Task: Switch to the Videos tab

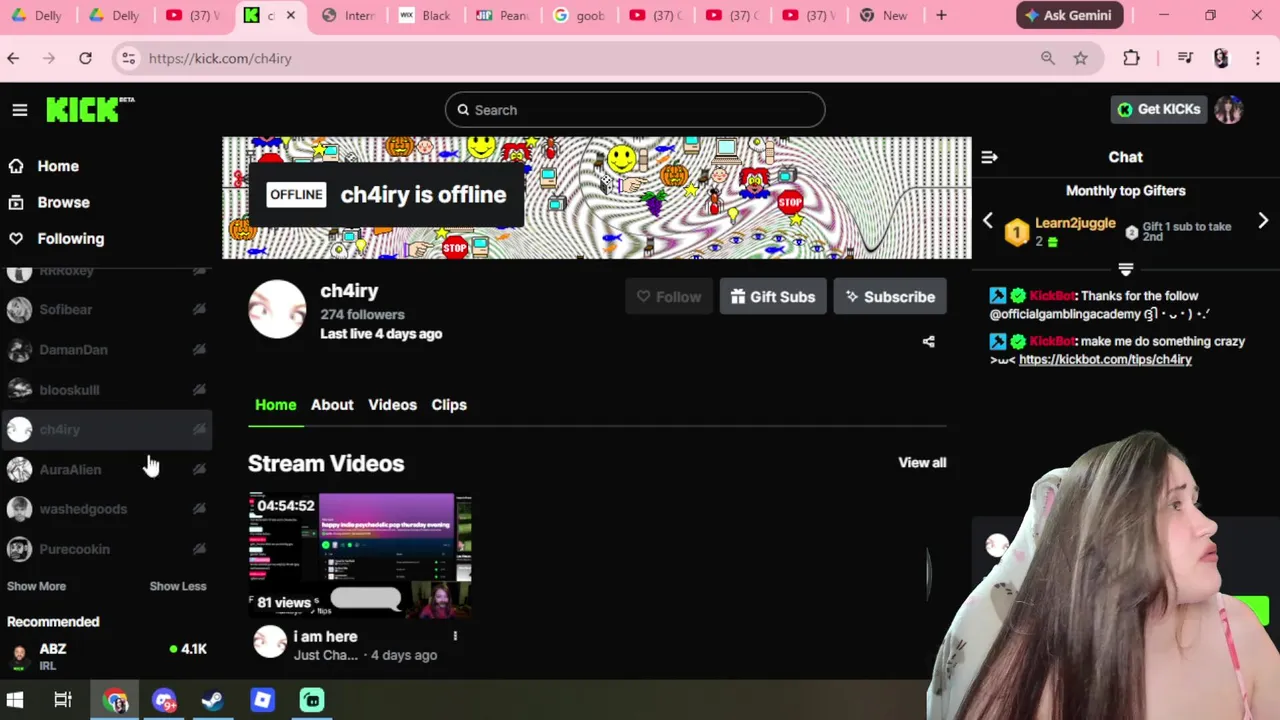Action: (x=392, y=405)
